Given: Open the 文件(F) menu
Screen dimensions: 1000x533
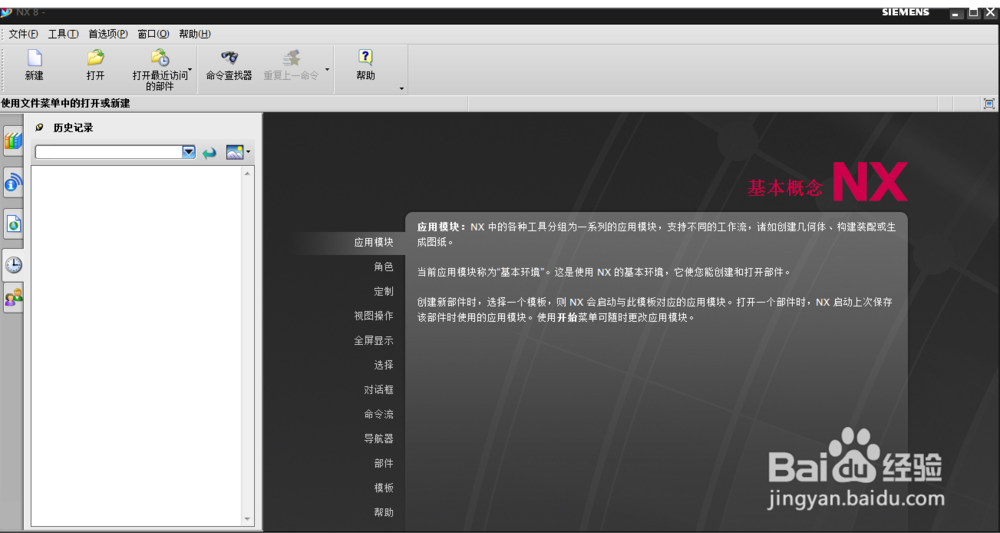Looking at the screenshot, I should (x=23, y=34).
